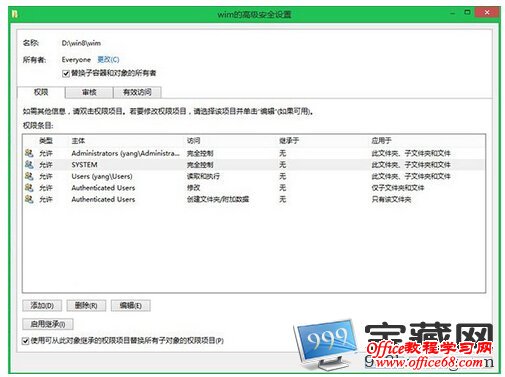Click 修改 access cell
This screenshot has height=377, width=505.
pyautogui.click(x=193, y=188)
